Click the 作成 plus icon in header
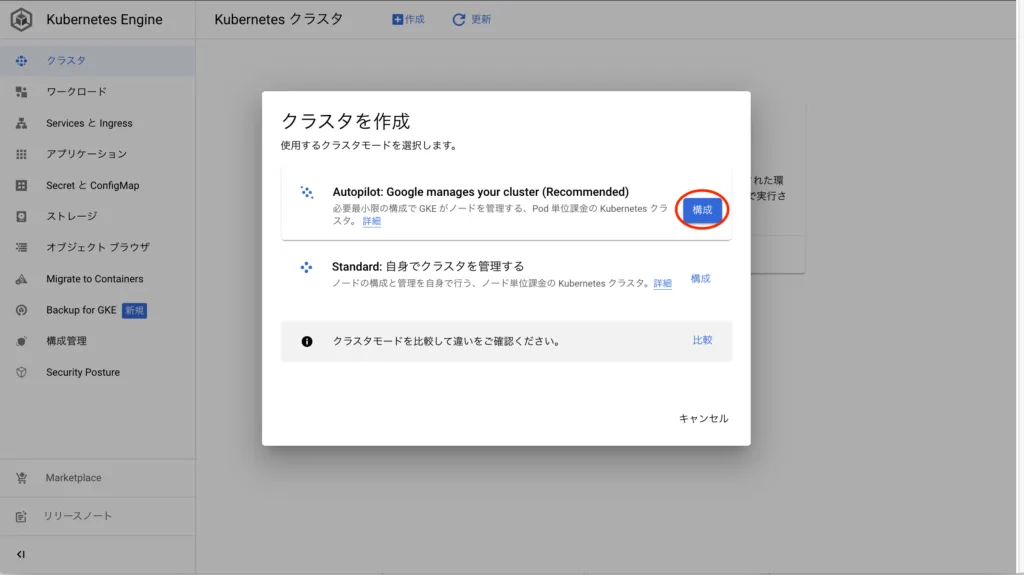 pyautogui.click(x=397, y=20)
